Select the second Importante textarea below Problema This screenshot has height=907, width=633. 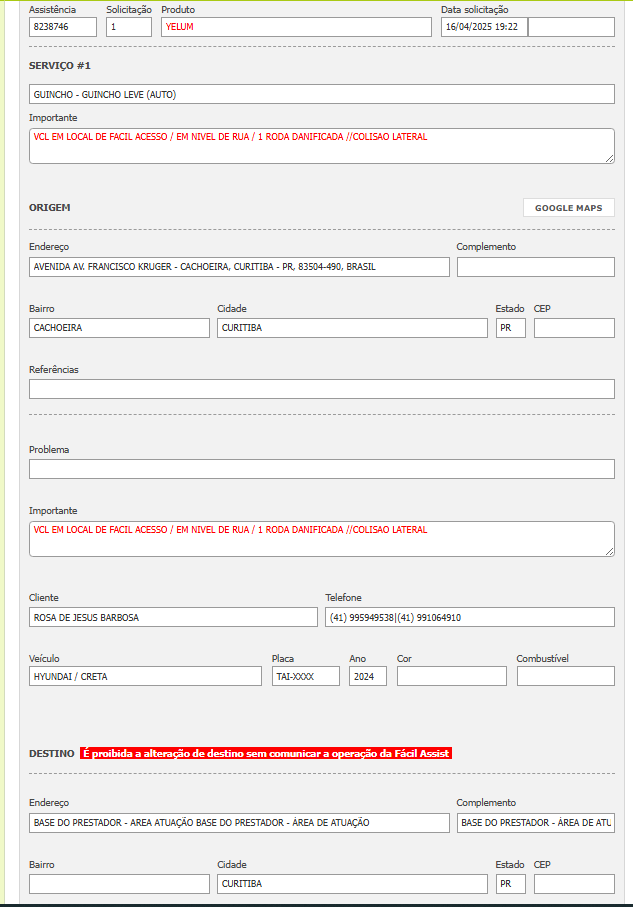pyautogui.click(x=322, y=539)
